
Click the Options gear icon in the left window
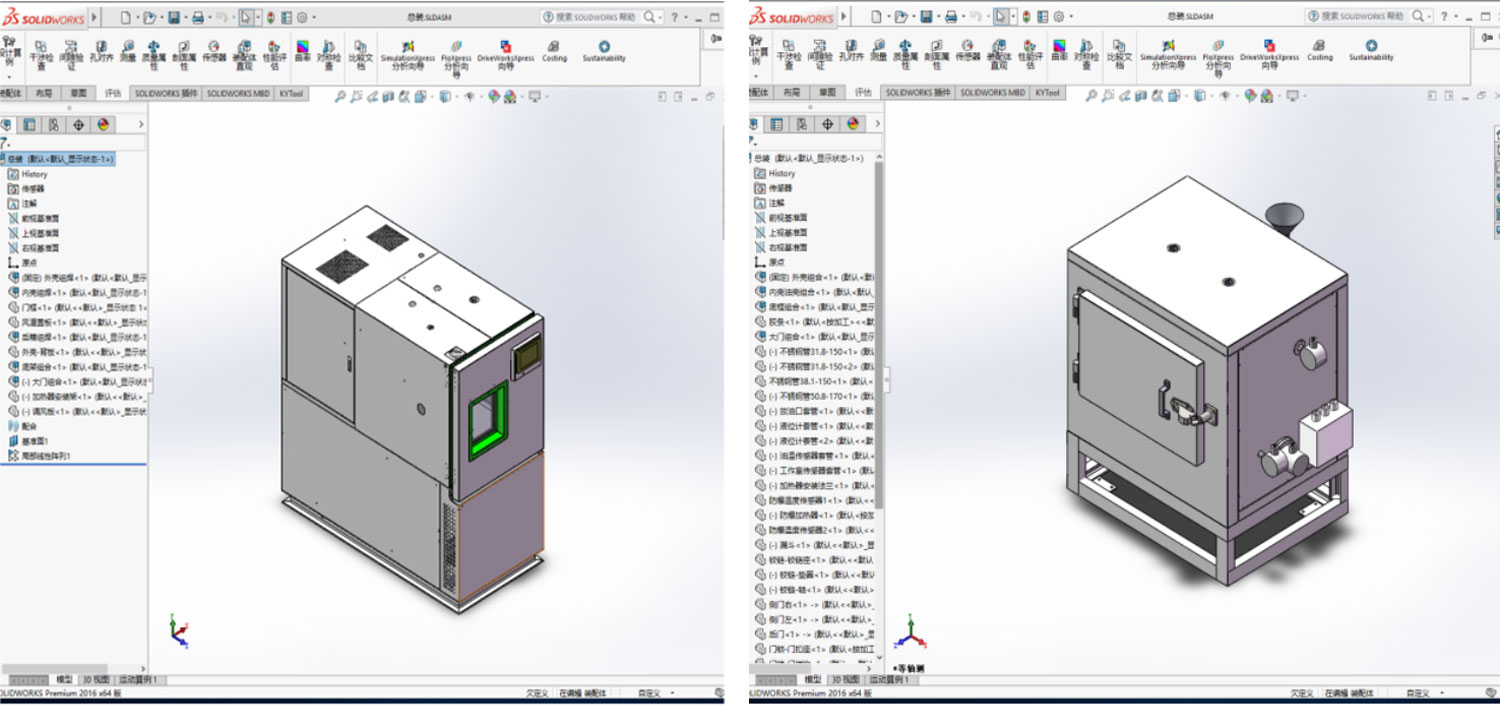(x=301, y=17)
